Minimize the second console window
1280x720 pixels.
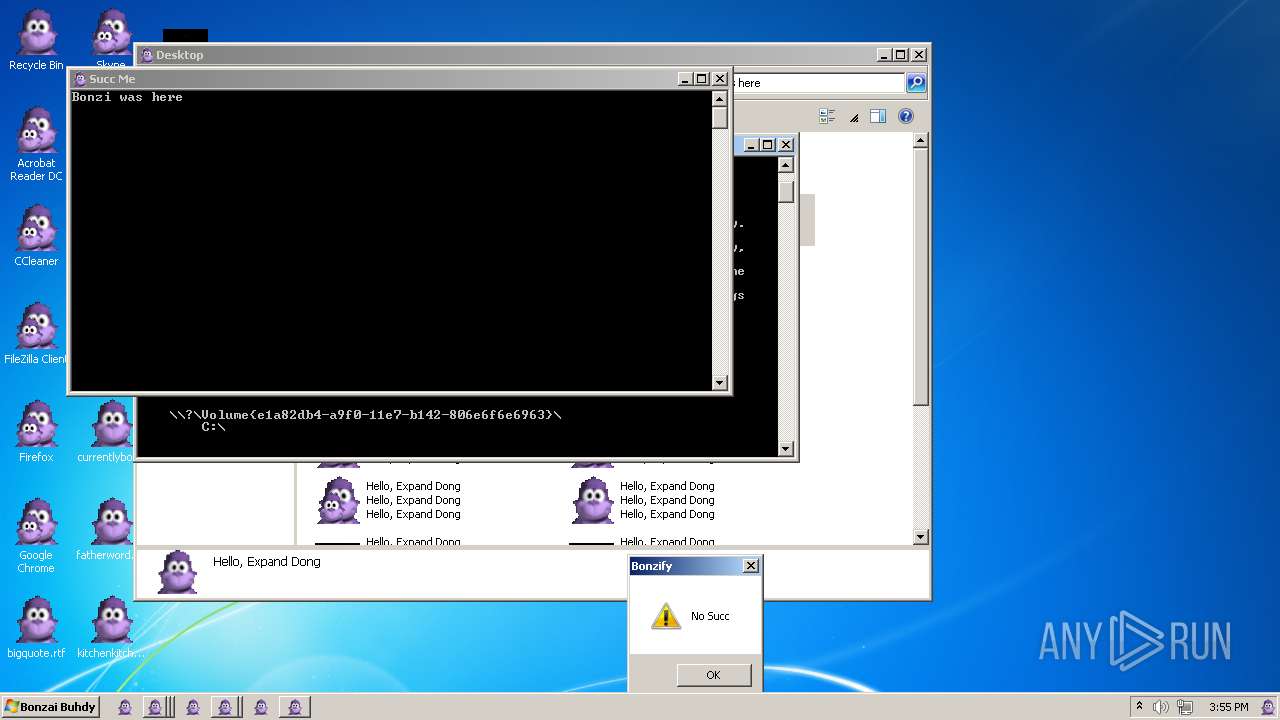point(752,145)
